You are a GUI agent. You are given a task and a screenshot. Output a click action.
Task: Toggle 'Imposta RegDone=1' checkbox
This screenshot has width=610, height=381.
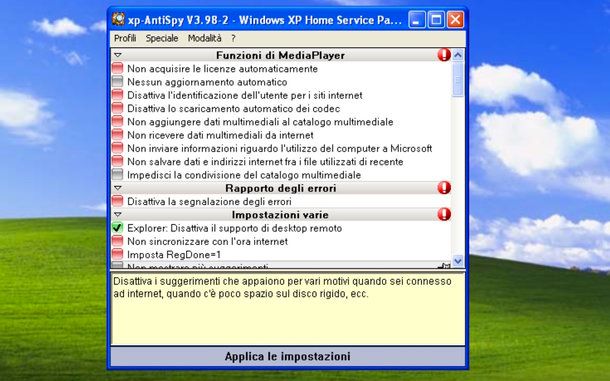pyautogui.click(x=117, y=254)
